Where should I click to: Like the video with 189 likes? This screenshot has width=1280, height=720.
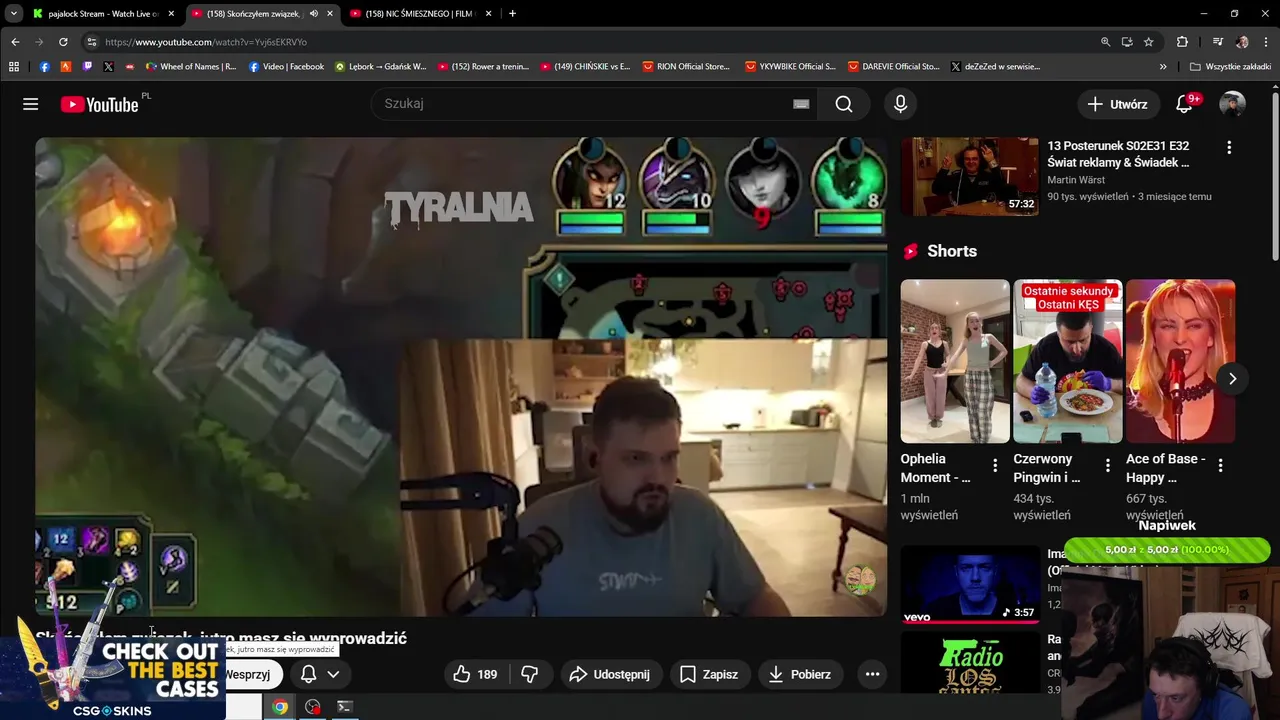click(475, 674)
